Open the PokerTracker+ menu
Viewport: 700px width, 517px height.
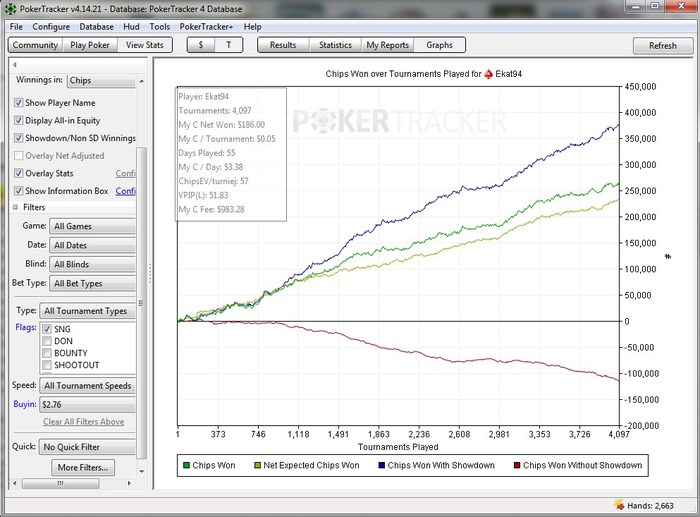coord(206,27)
